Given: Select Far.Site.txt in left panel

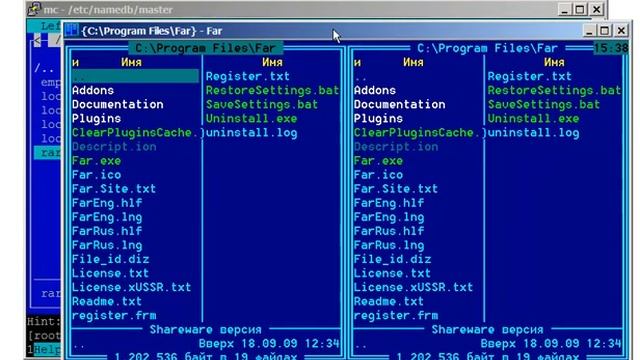Looking at the screenshot, I should tap(114, 189).
